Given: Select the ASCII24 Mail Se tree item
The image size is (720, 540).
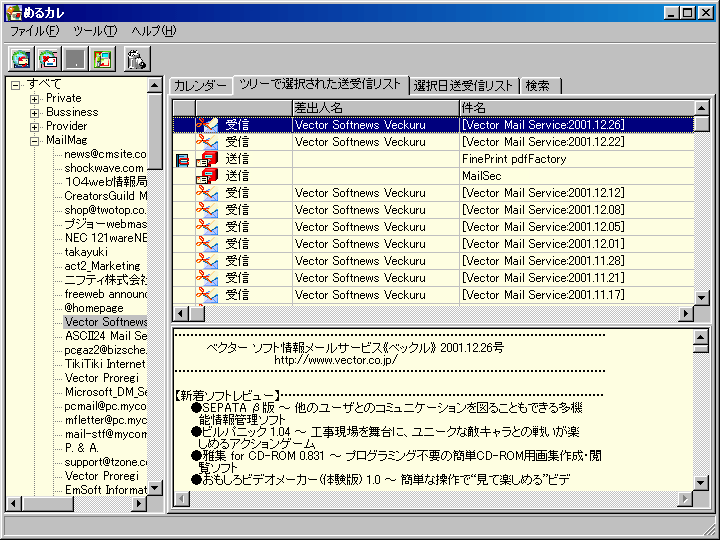Looking at the screenshot, I should 106,336.
